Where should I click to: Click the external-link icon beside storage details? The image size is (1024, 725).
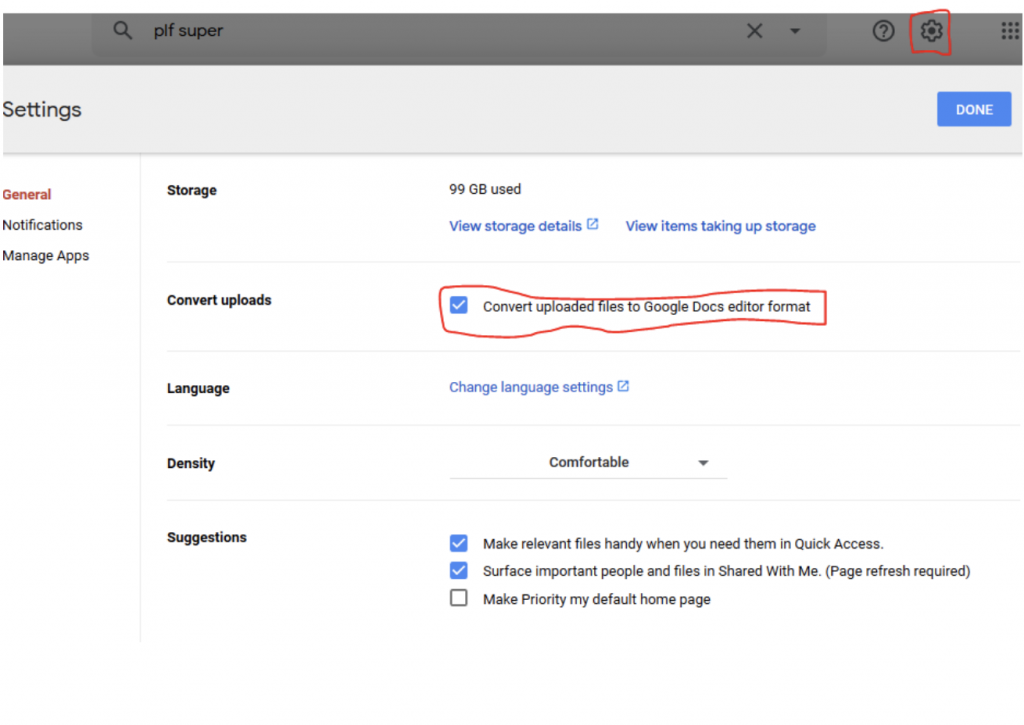click(592, 224)
